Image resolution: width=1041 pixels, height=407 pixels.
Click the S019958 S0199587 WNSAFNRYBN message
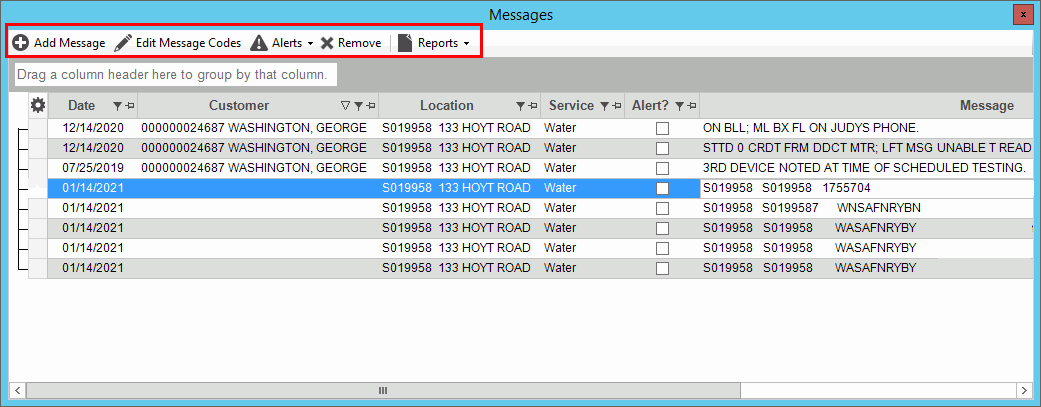coord(811,208)
